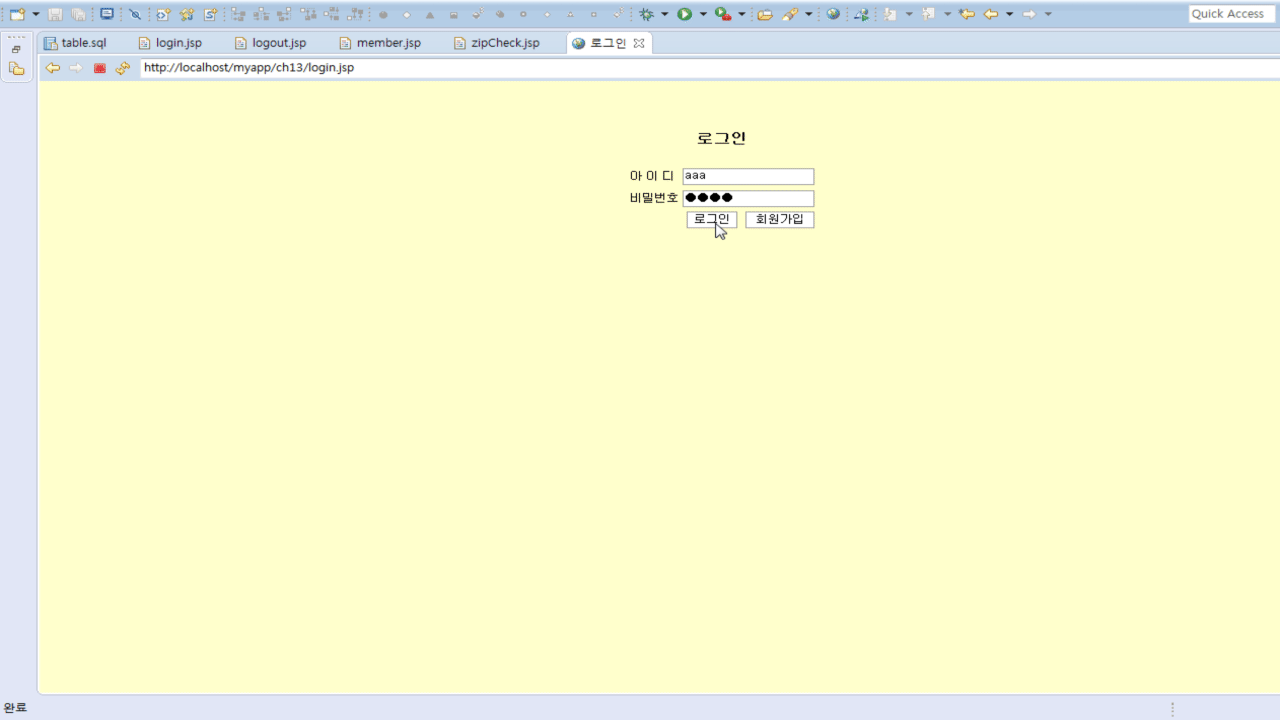The width and height of the screenshot is (1280, 720).
Task: Click the Skip All Breakpoints icon
Action: tap(135, 15)
